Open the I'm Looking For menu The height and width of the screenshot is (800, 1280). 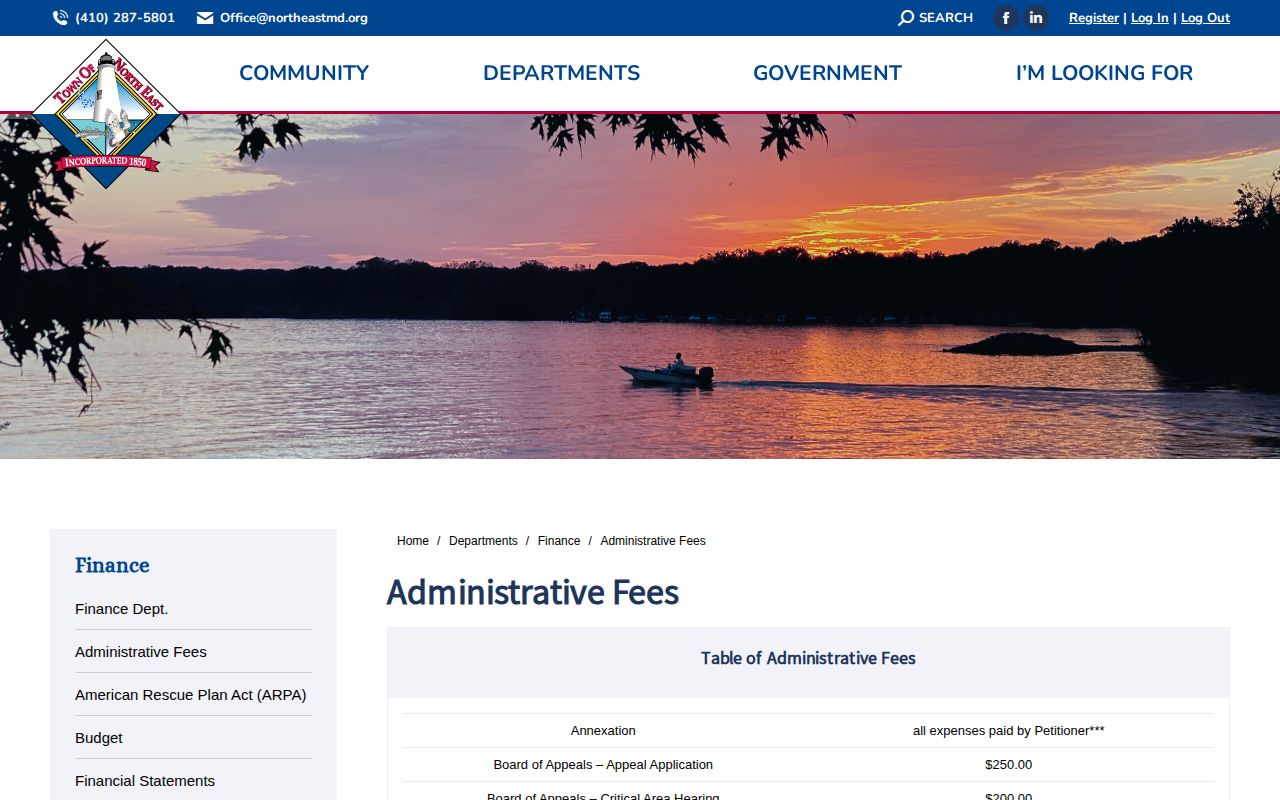coord(1104,73)
